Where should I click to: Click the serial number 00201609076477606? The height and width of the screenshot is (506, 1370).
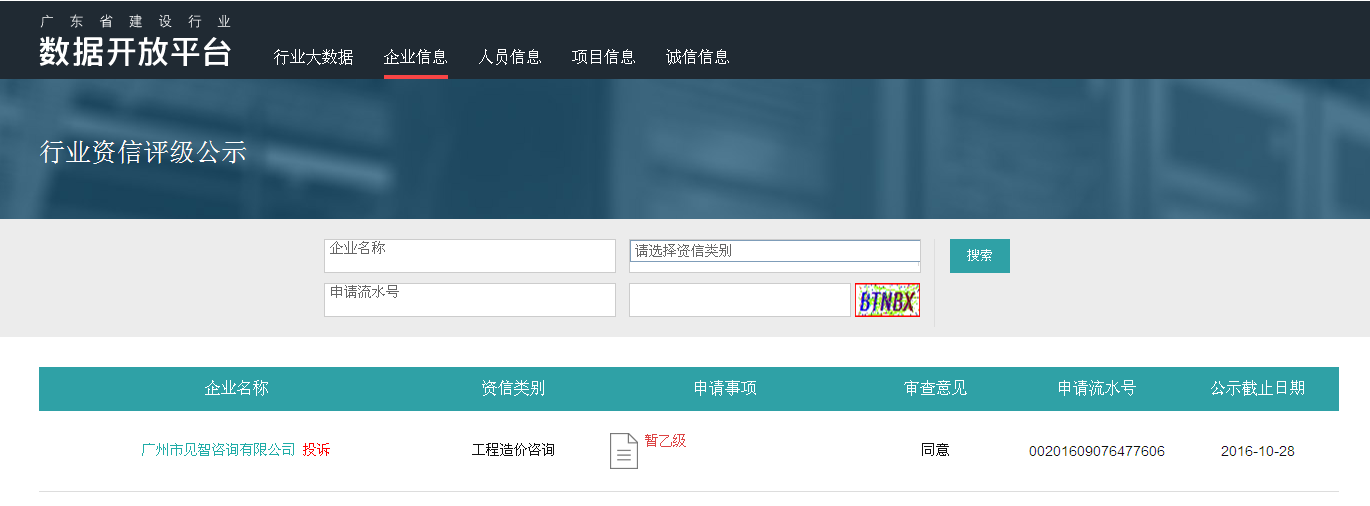1096,451
